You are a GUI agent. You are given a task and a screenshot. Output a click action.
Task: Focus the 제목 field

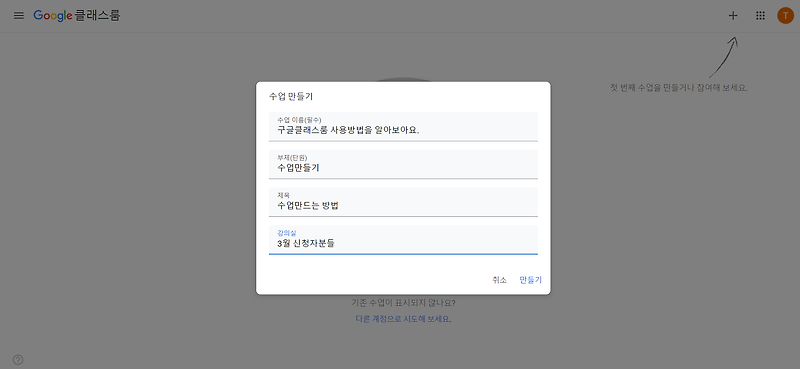click(403, 202)
